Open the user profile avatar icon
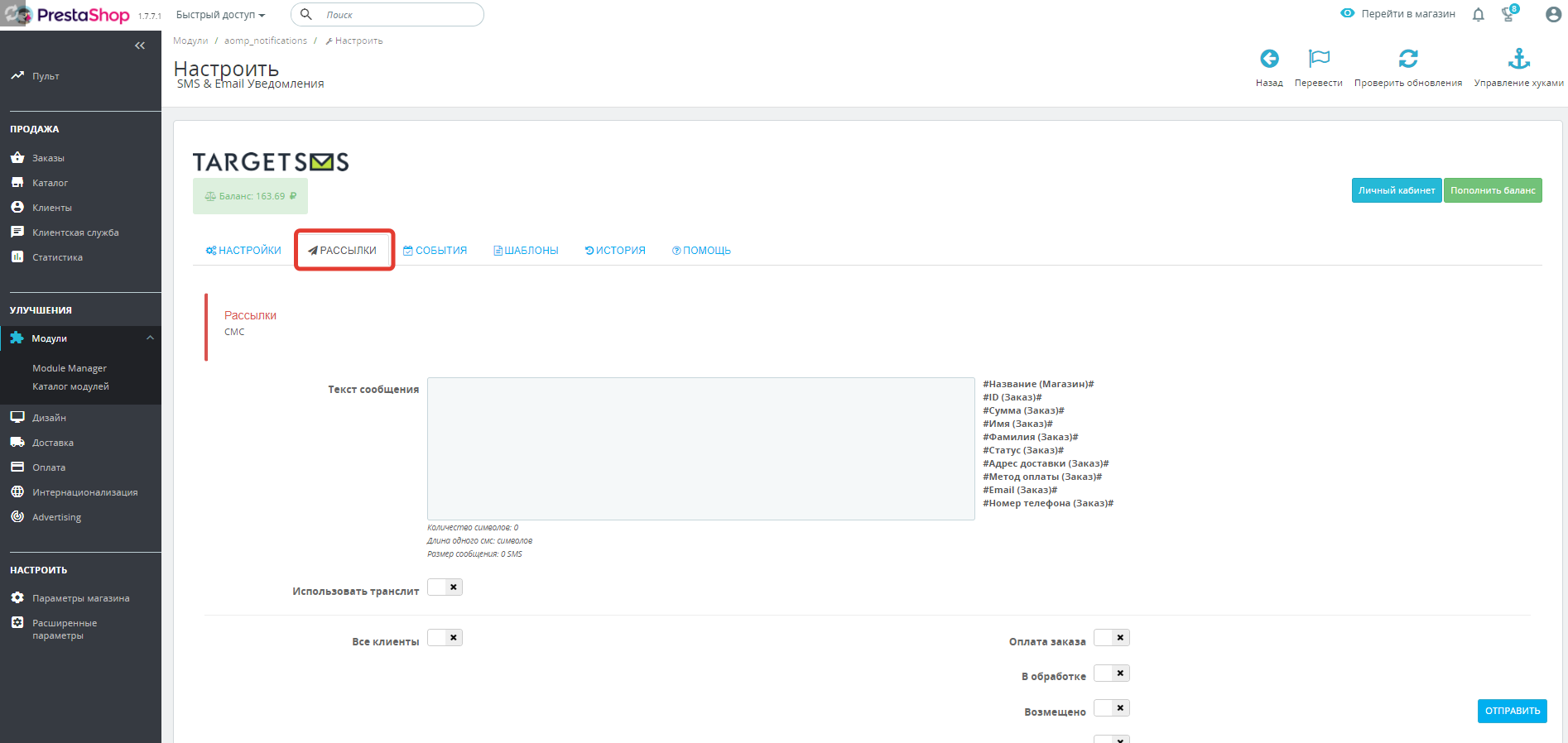 click(1554, 14)
